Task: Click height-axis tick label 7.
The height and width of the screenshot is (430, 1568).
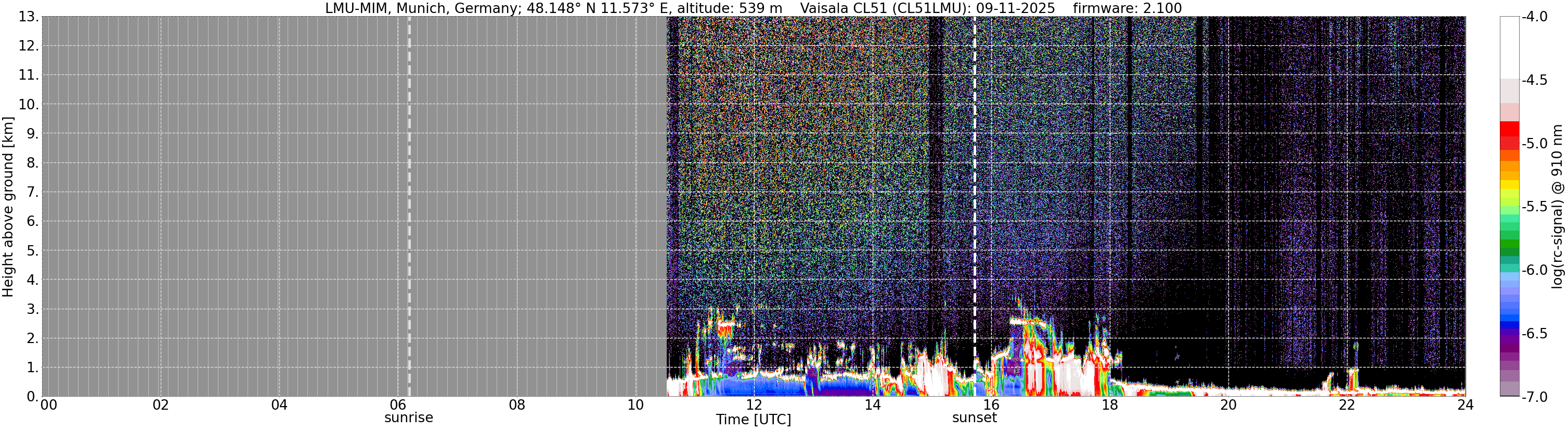Action: 32,193
